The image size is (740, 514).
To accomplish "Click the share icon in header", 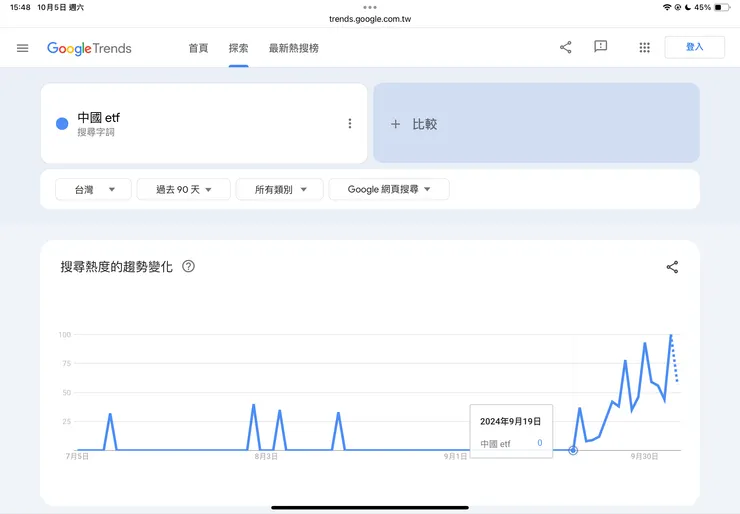I will [565, 47].
